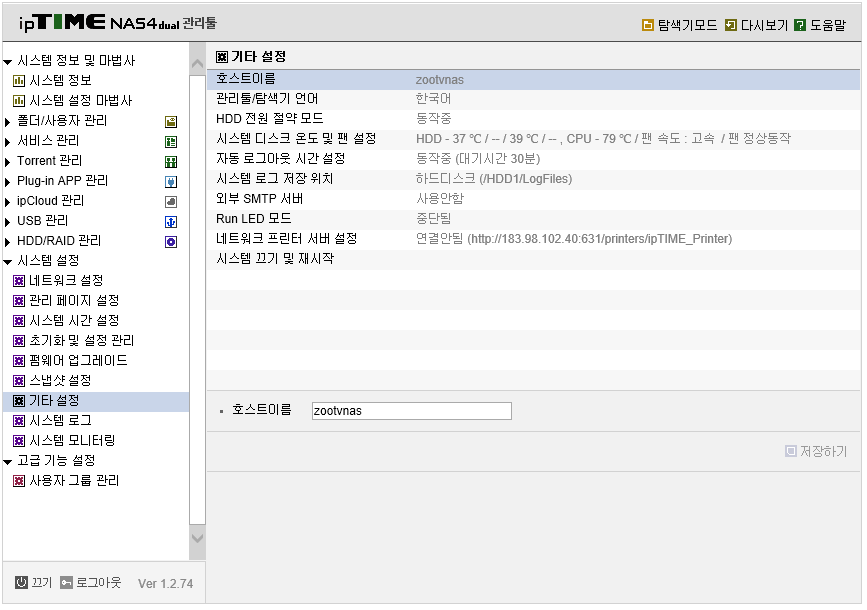Open 관리 페이지 설정 in sidebar
Screen dimensions: 867x610
74,300
